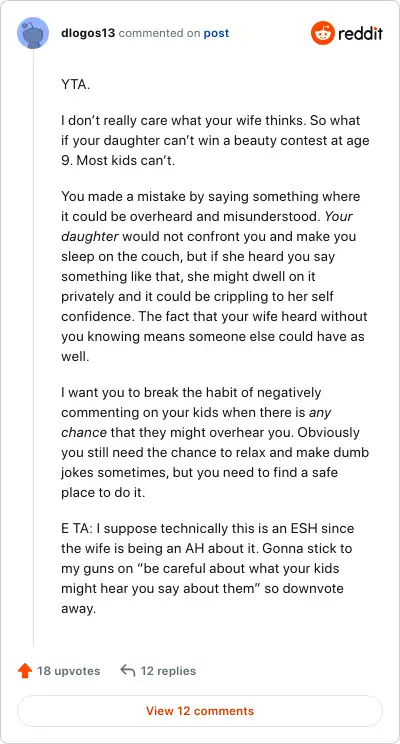Open the blue "post" link

216,33
